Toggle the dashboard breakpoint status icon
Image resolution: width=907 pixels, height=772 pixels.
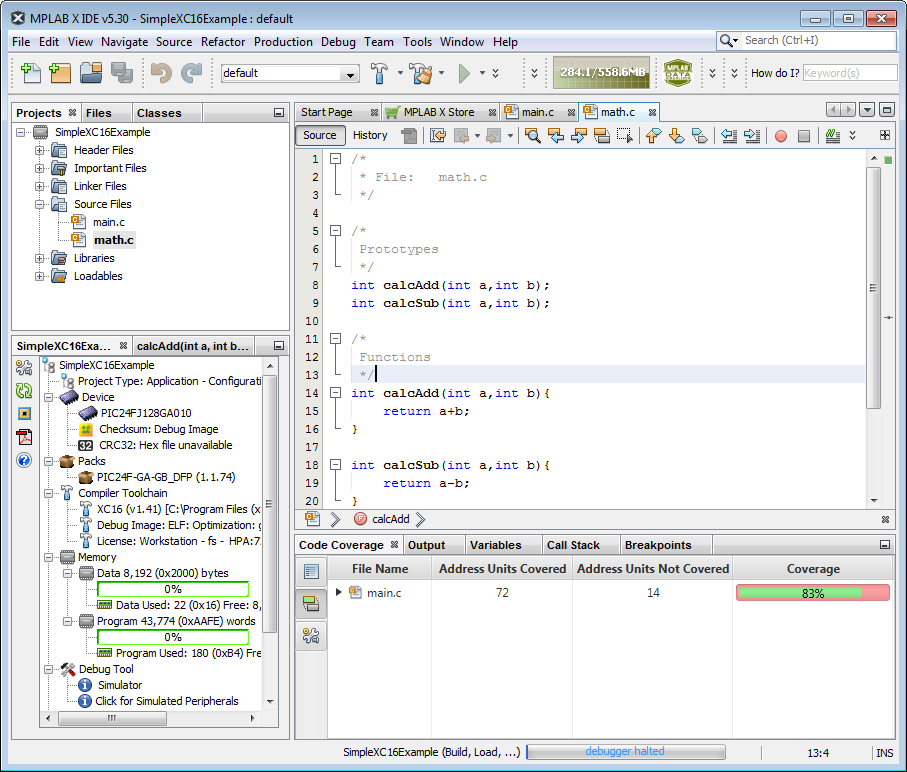[24, 413]
